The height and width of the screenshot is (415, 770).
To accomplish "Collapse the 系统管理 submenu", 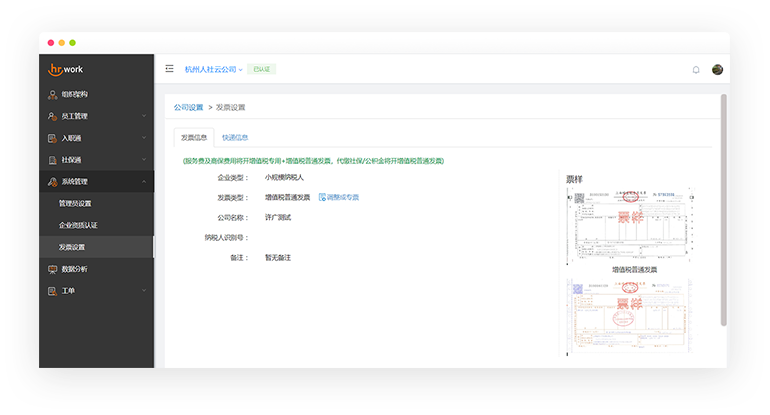I will pyautogui.click(x=144, y=182).
